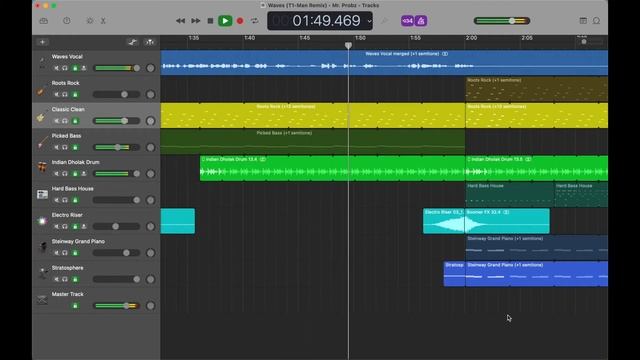The height and width of the screenshot is (360, 640).
Task: Fast forward the playhead
Action: point(196,21)
